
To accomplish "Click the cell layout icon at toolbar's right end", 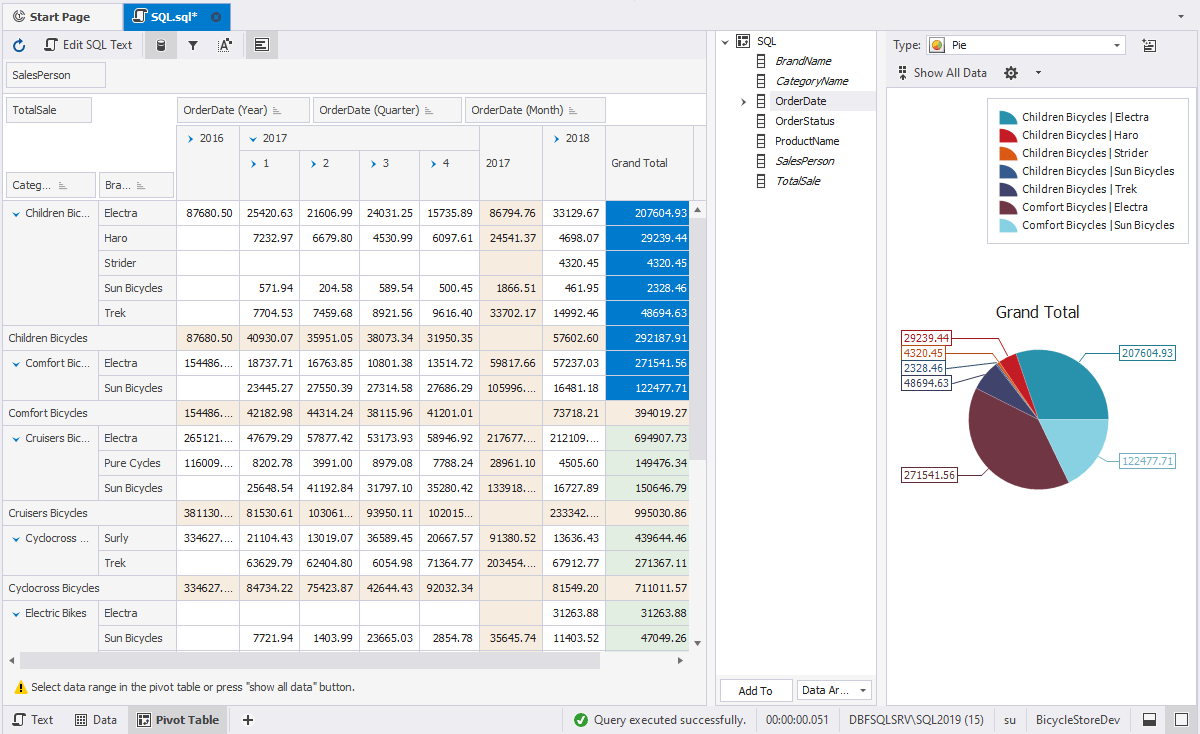I will coord(262,44).
